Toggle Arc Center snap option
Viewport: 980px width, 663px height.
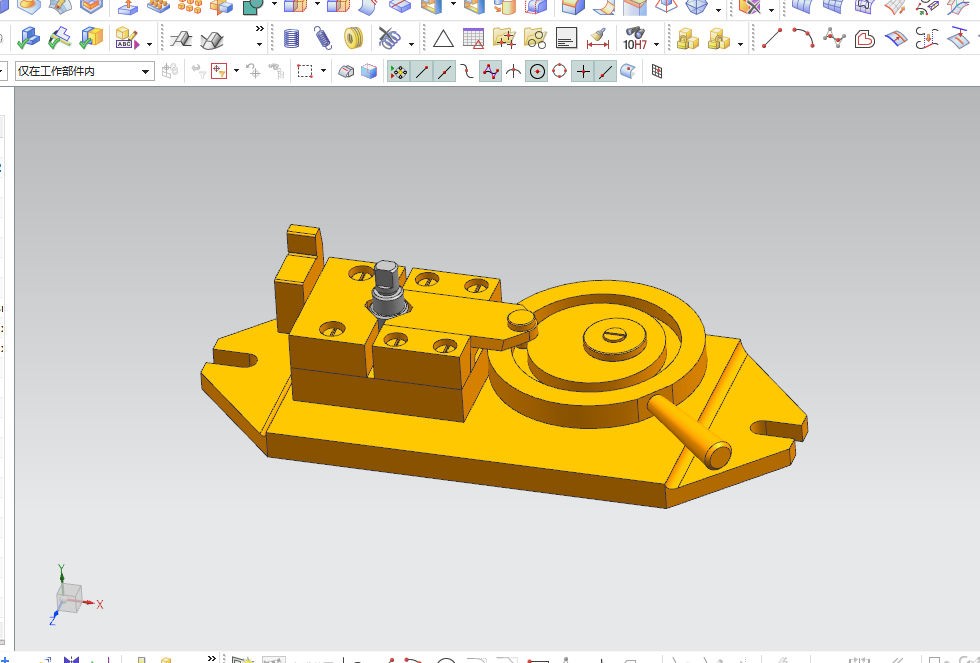(x=537, y=72)
